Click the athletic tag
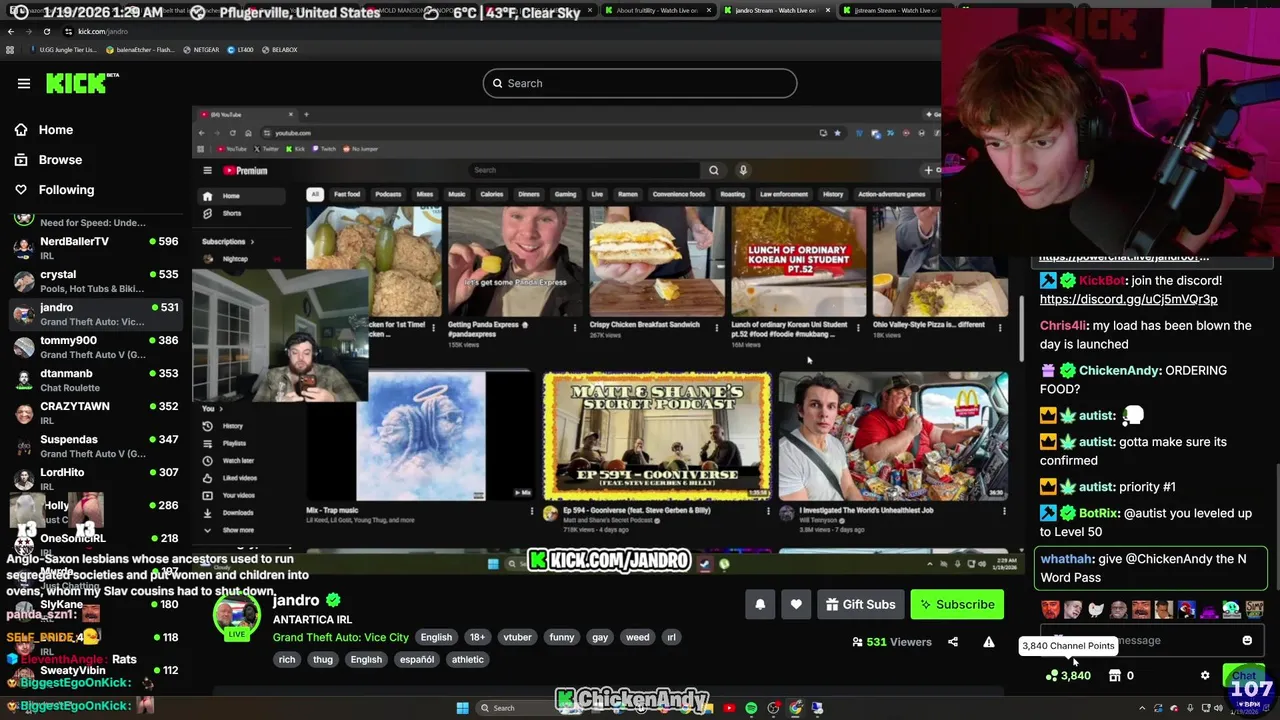1280x720 pixels. pyautogui.click(x=468, y=660)
